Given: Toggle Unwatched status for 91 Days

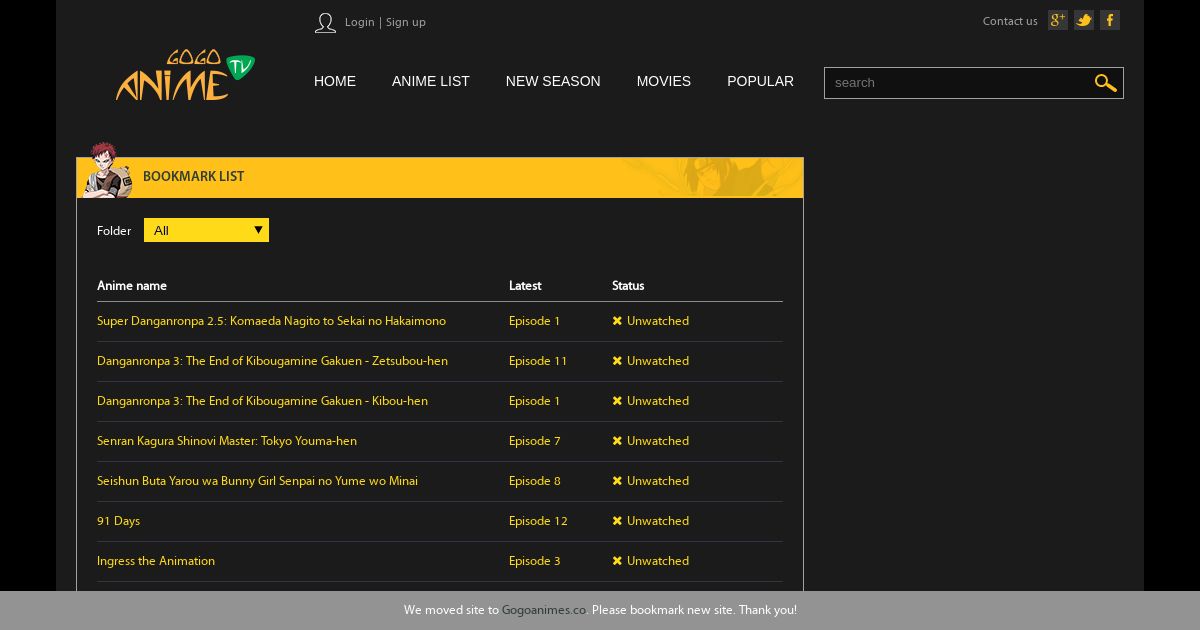Looking at the screenshot, I should tap(658, 521).
